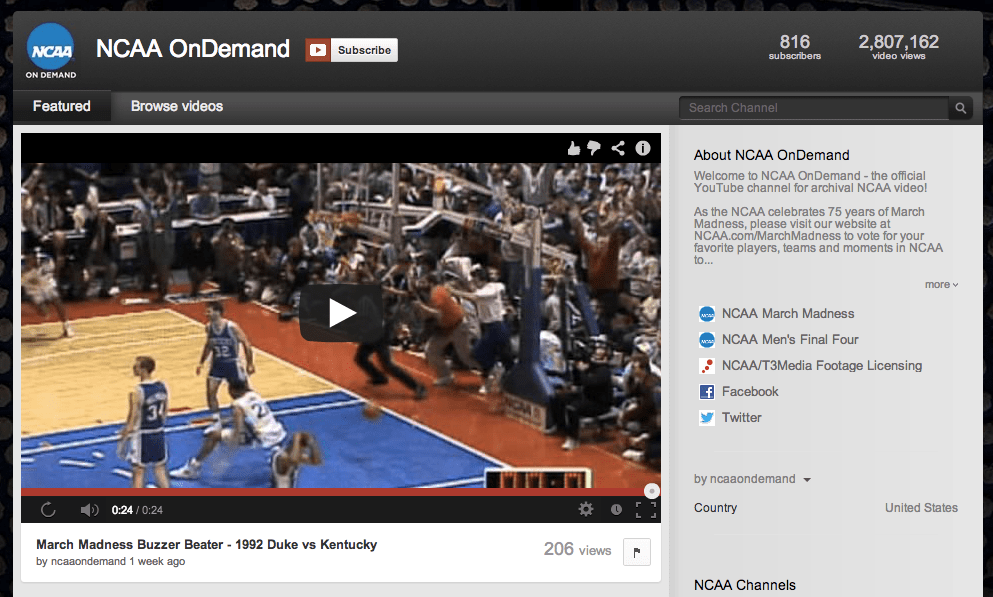993x597 pixels.
Task: Flag the video with the flag button
Action: click(636, 552)
